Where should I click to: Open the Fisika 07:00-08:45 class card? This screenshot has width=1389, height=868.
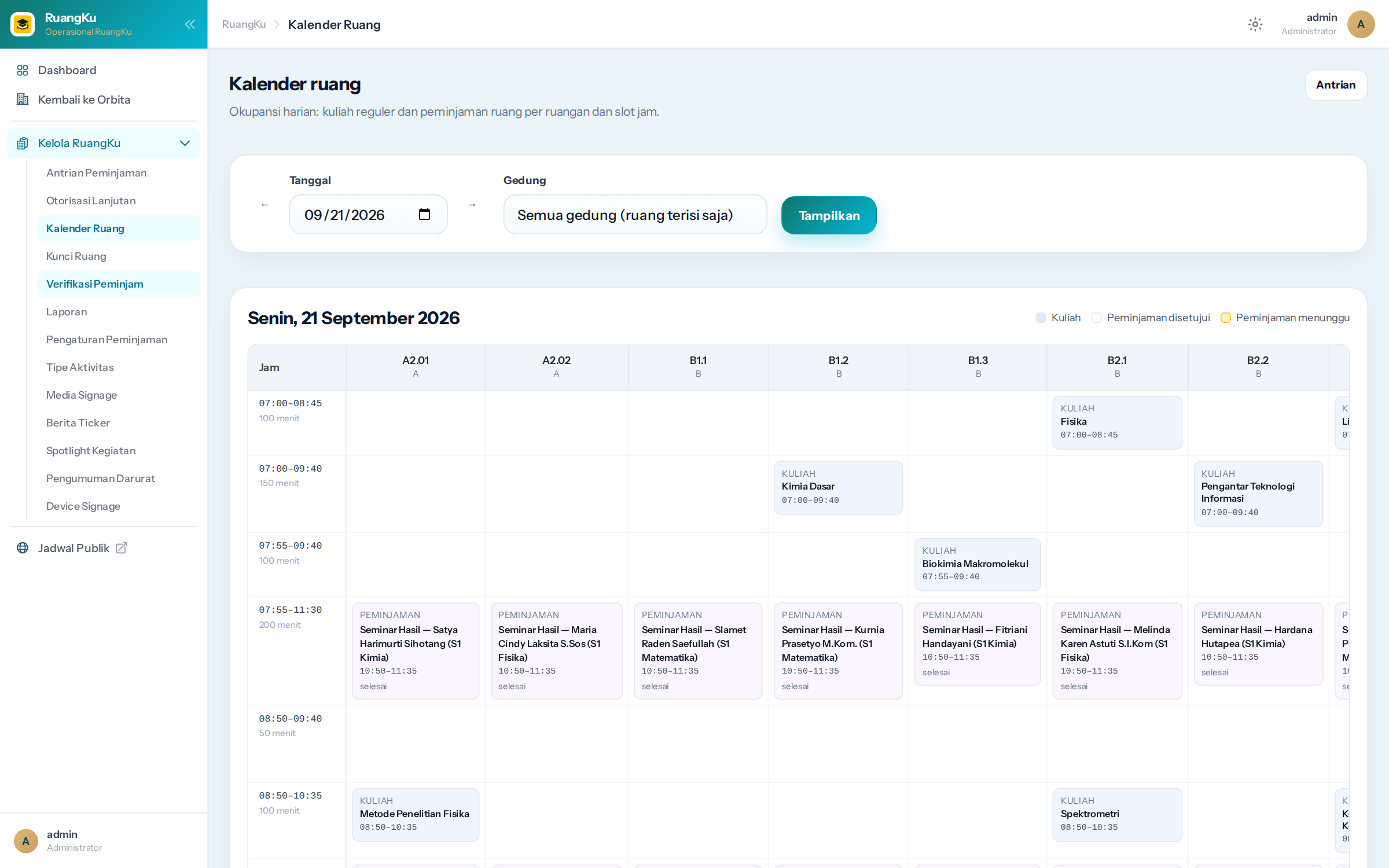[1117, 422]
